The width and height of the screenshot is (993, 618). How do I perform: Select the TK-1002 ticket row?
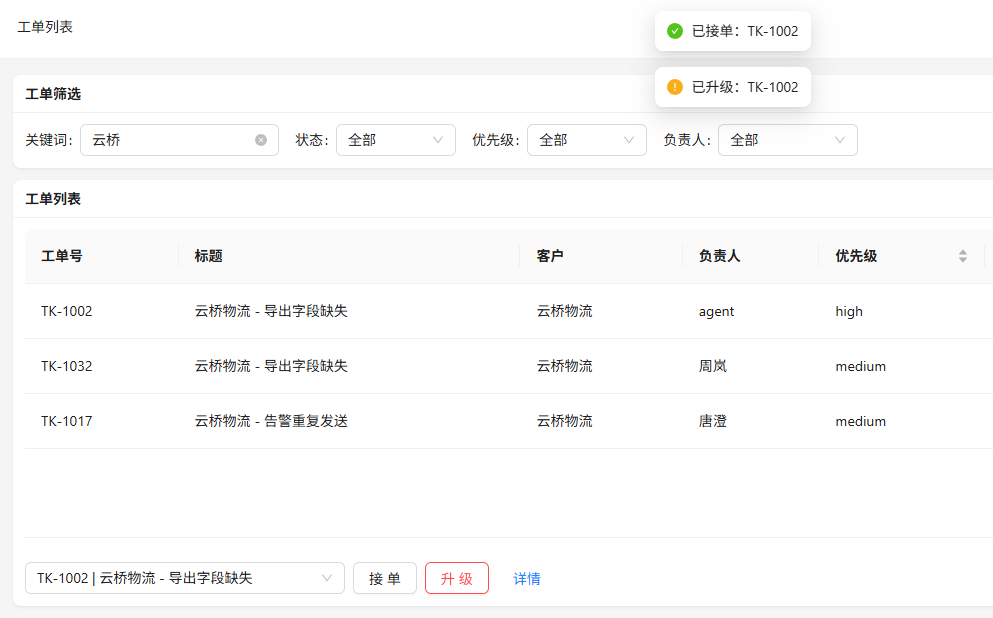click(x=66, y=311)
